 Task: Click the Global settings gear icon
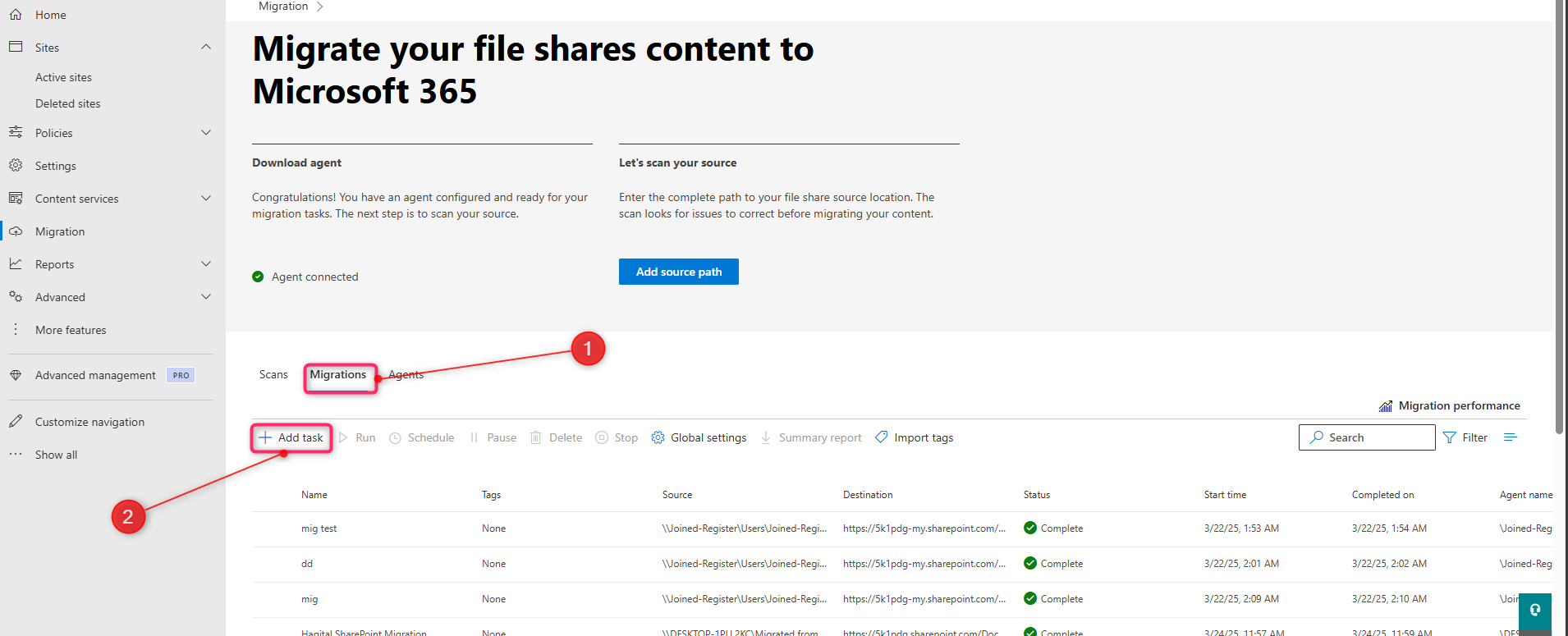tap(658, 437)
